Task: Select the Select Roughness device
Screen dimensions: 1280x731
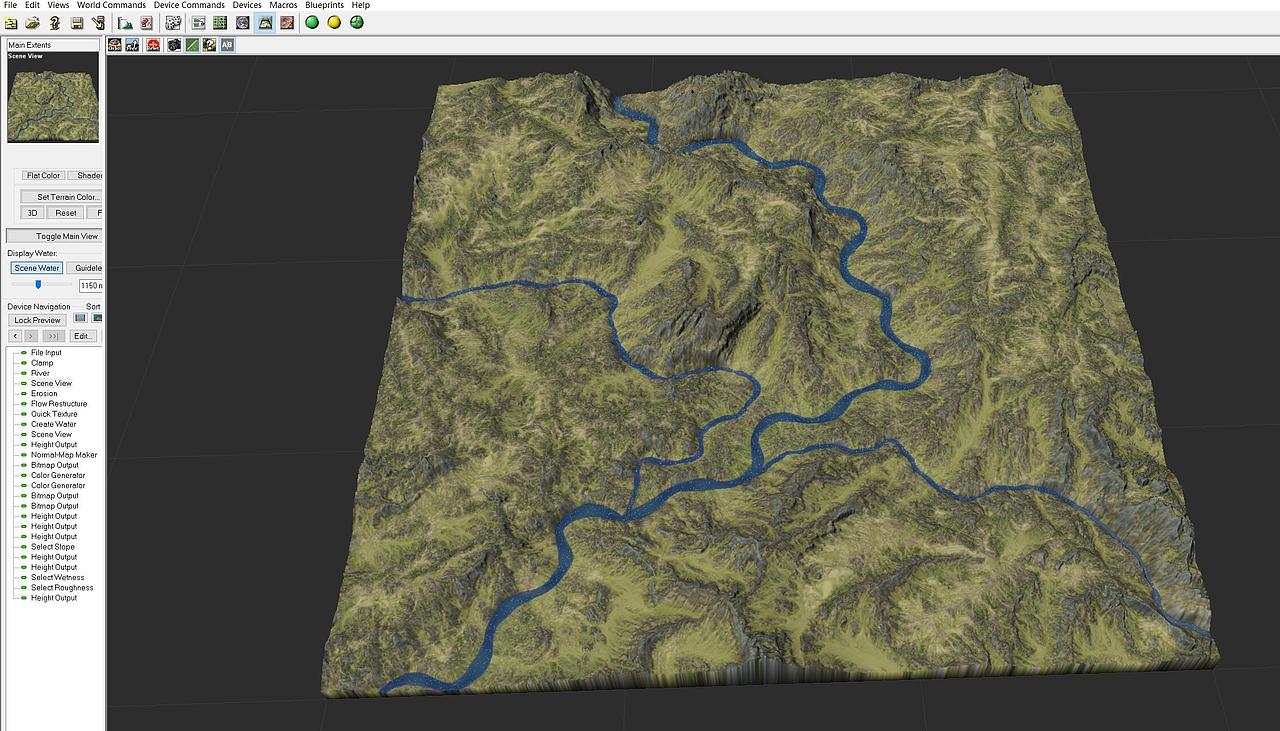Action: 62,588
